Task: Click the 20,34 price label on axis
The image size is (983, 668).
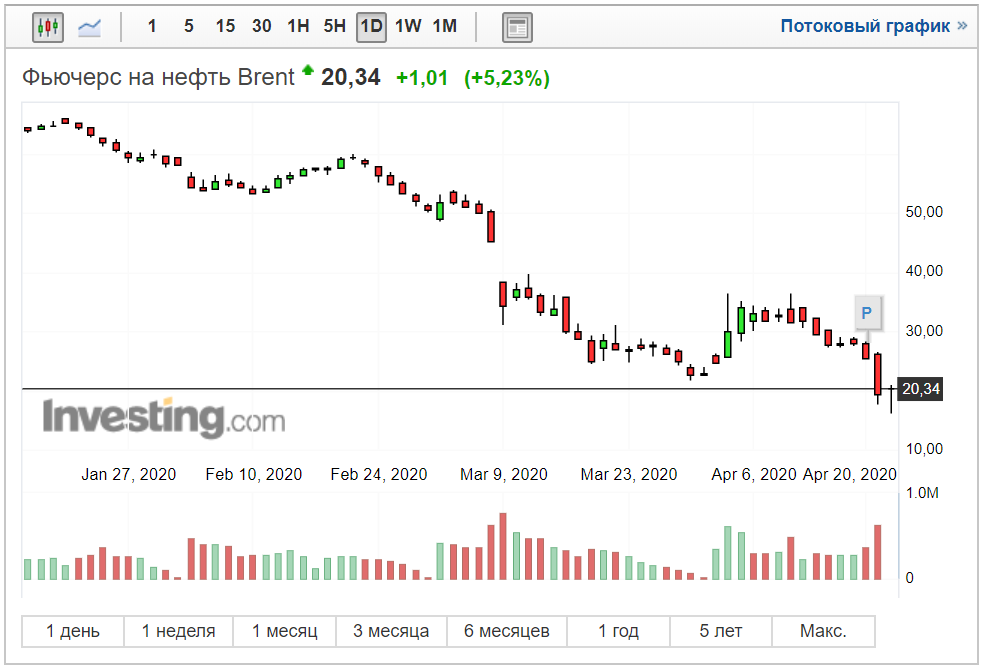Action: click(920, 389)
